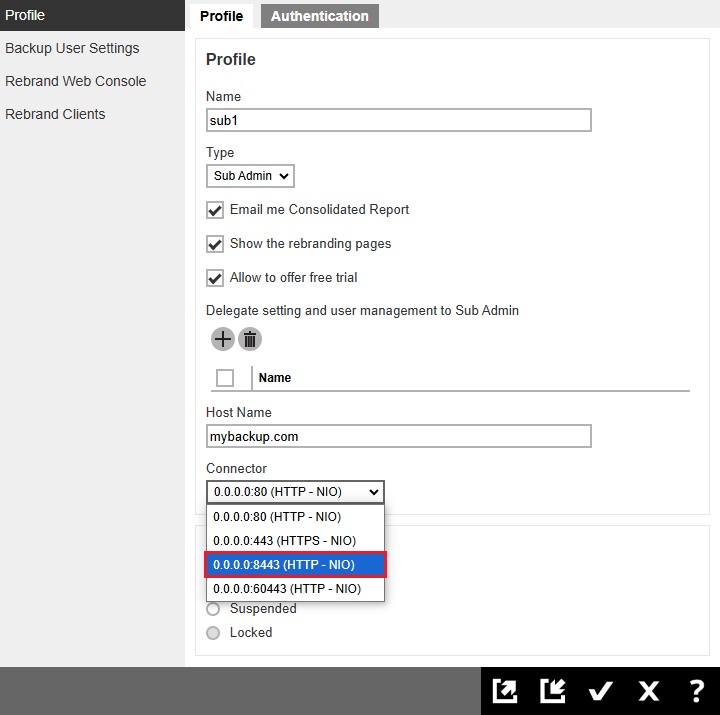The image size is (720, 715).
Task: Open the Type dropdown showing Sub Admin
Action: tap(251, 176)
